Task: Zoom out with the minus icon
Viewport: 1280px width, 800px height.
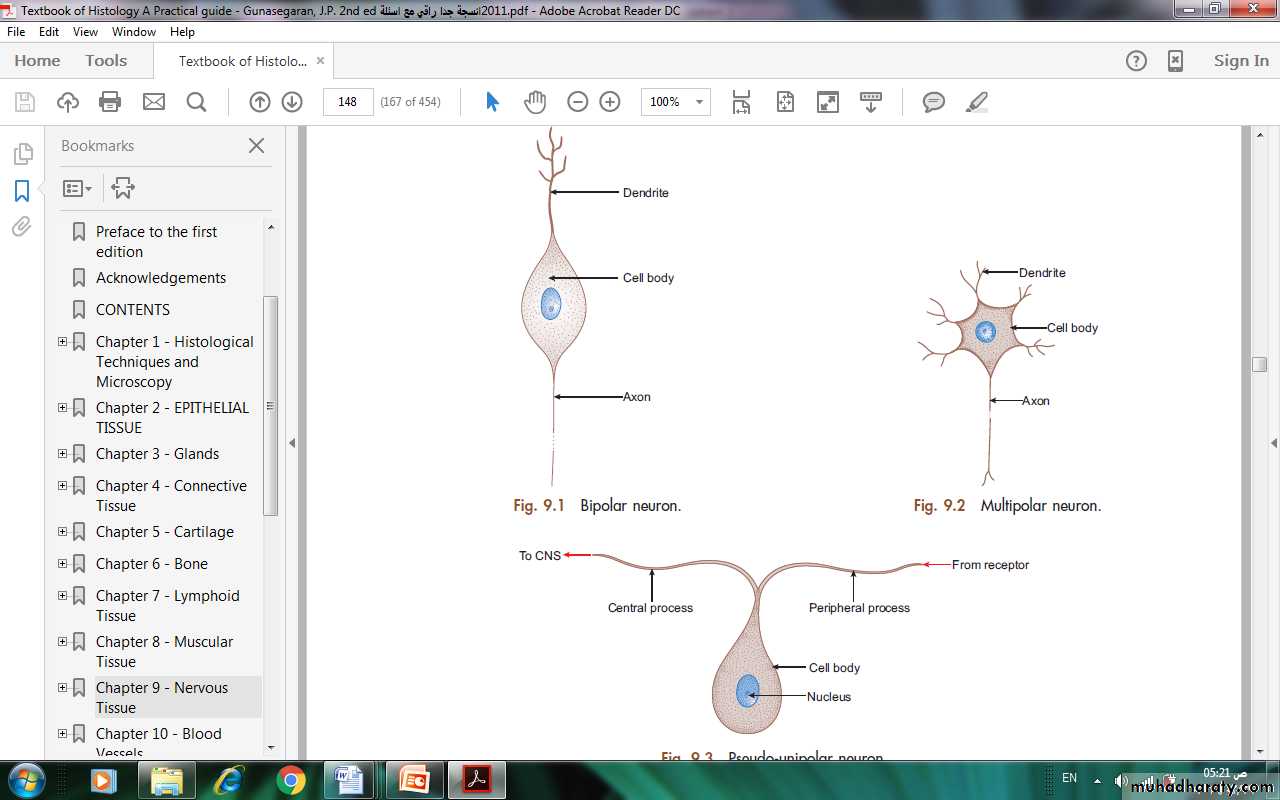Action: click(x=577, y=102)
